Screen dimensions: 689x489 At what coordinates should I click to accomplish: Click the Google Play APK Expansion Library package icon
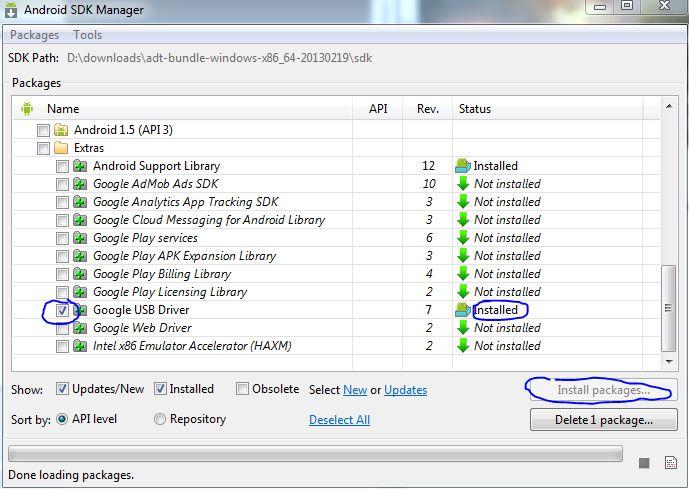[80, 256]
